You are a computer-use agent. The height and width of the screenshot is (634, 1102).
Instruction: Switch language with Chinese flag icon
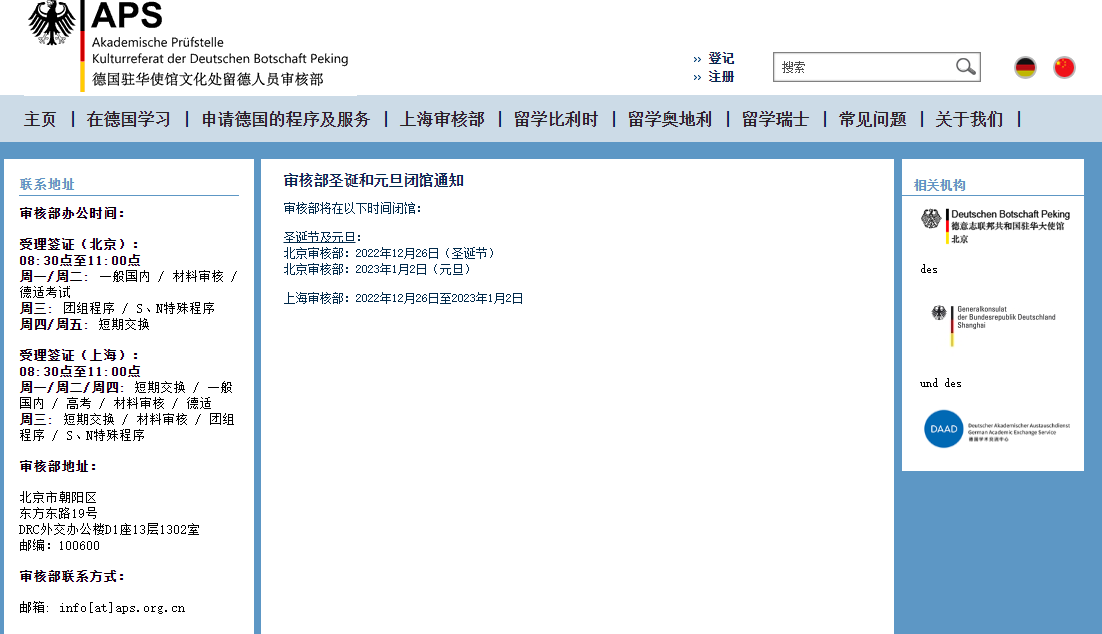tap(1064, 68)
